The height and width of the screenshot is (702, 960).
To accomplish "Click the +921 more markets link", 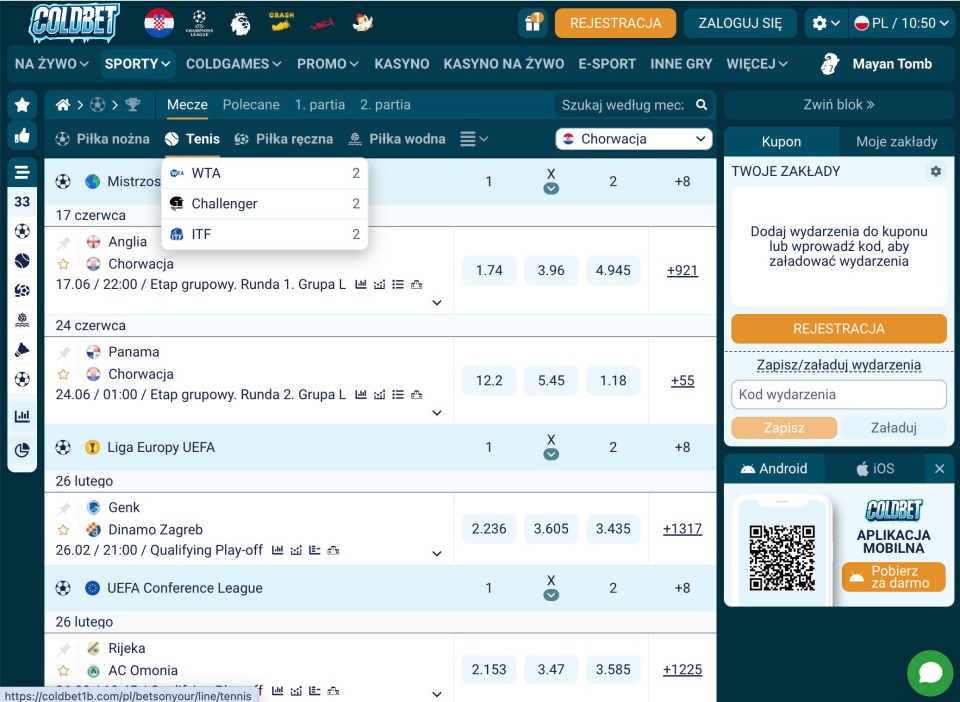I will point(682,270).
